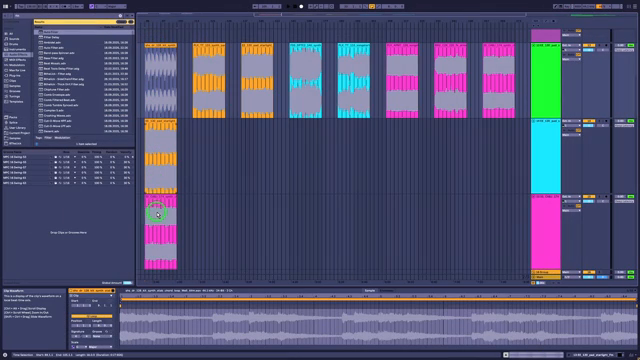640x360 pixels.
Task: Open the Tunings browser category
Action: pyautogui.click(x=14, y=96)
